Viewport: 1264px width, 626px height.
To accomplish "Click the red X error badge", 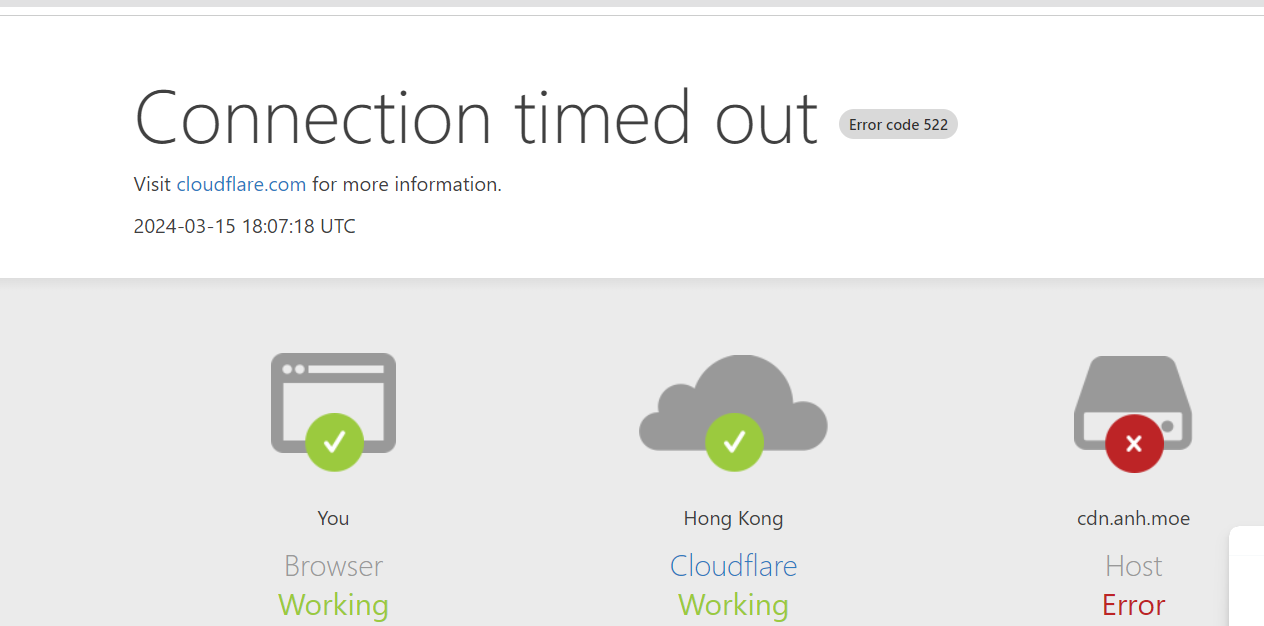I will tap(1134, 443).
